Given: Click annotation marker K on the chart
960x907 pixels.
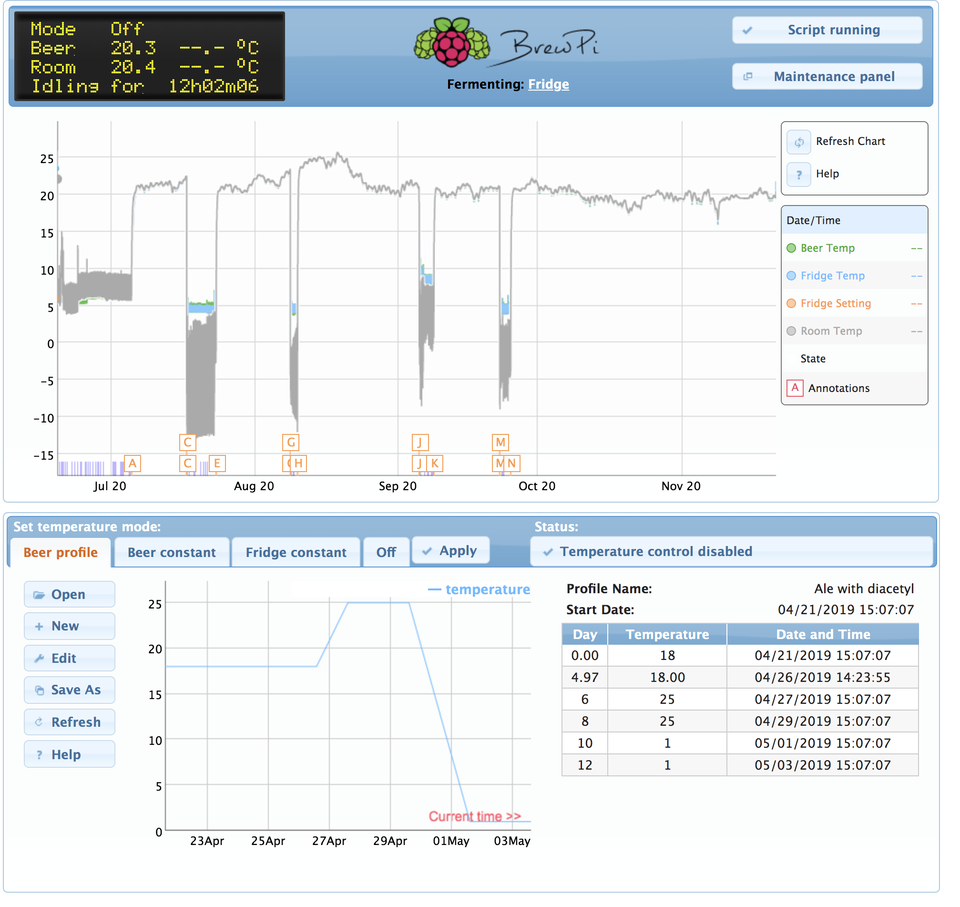Looking at the screenshot, I should pyautogui.click(x=434, y=464).
